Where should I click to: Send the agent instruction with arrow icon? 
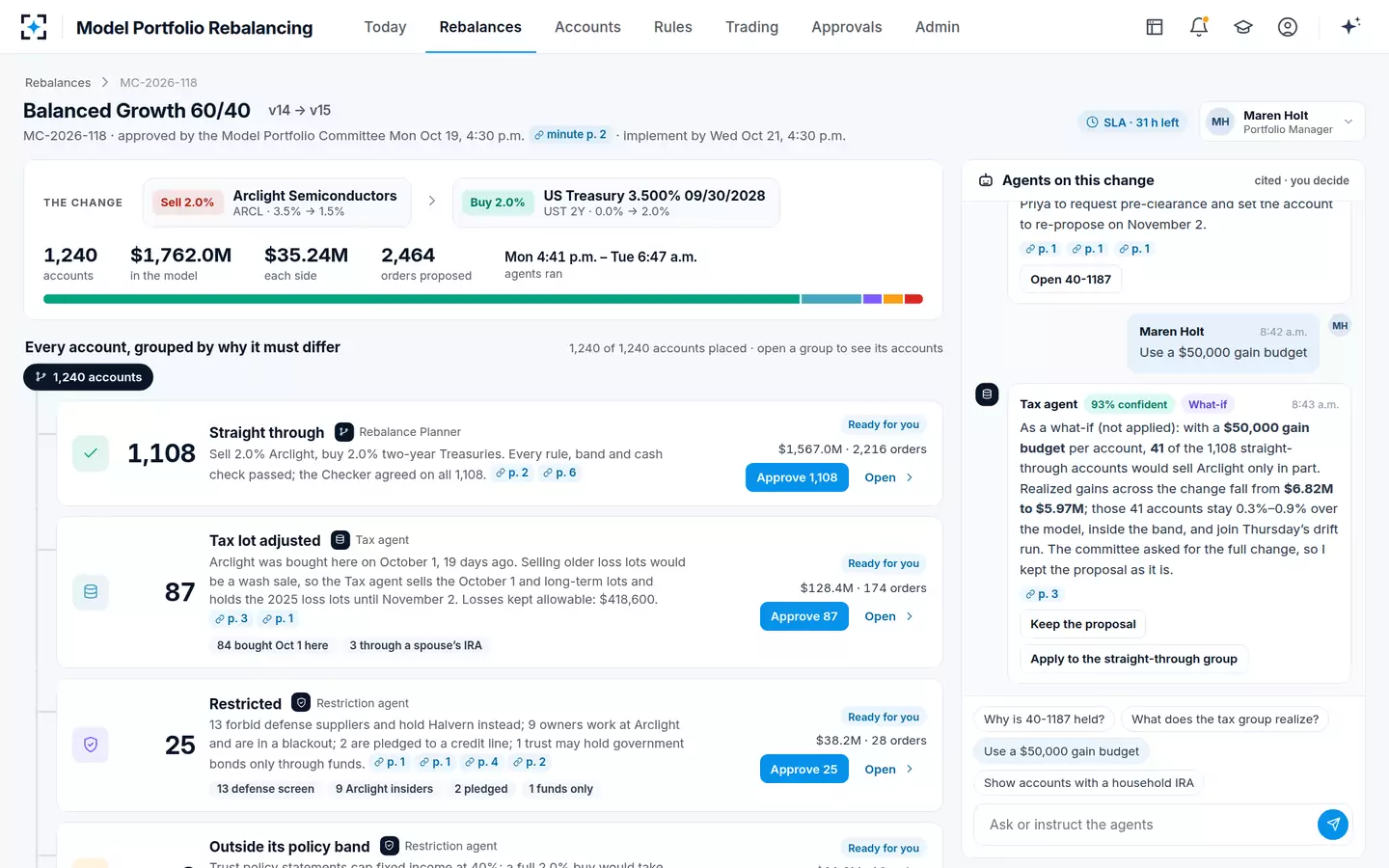click(1333, 825)
